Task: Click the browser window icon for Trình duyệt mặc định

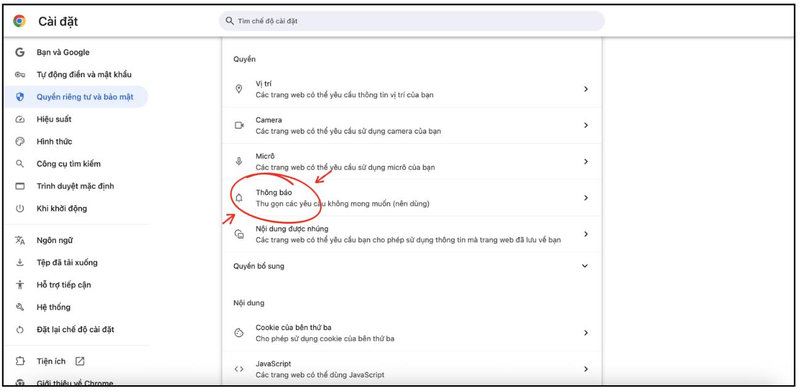Action: tap(20, 186)
